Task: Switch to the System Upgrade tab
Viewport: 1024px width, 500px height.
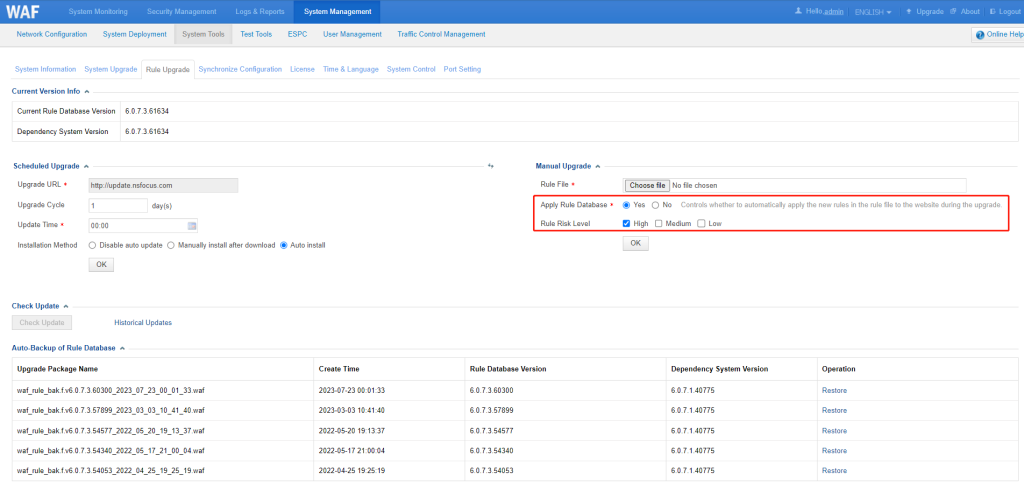Action: [x=111, y=69]
